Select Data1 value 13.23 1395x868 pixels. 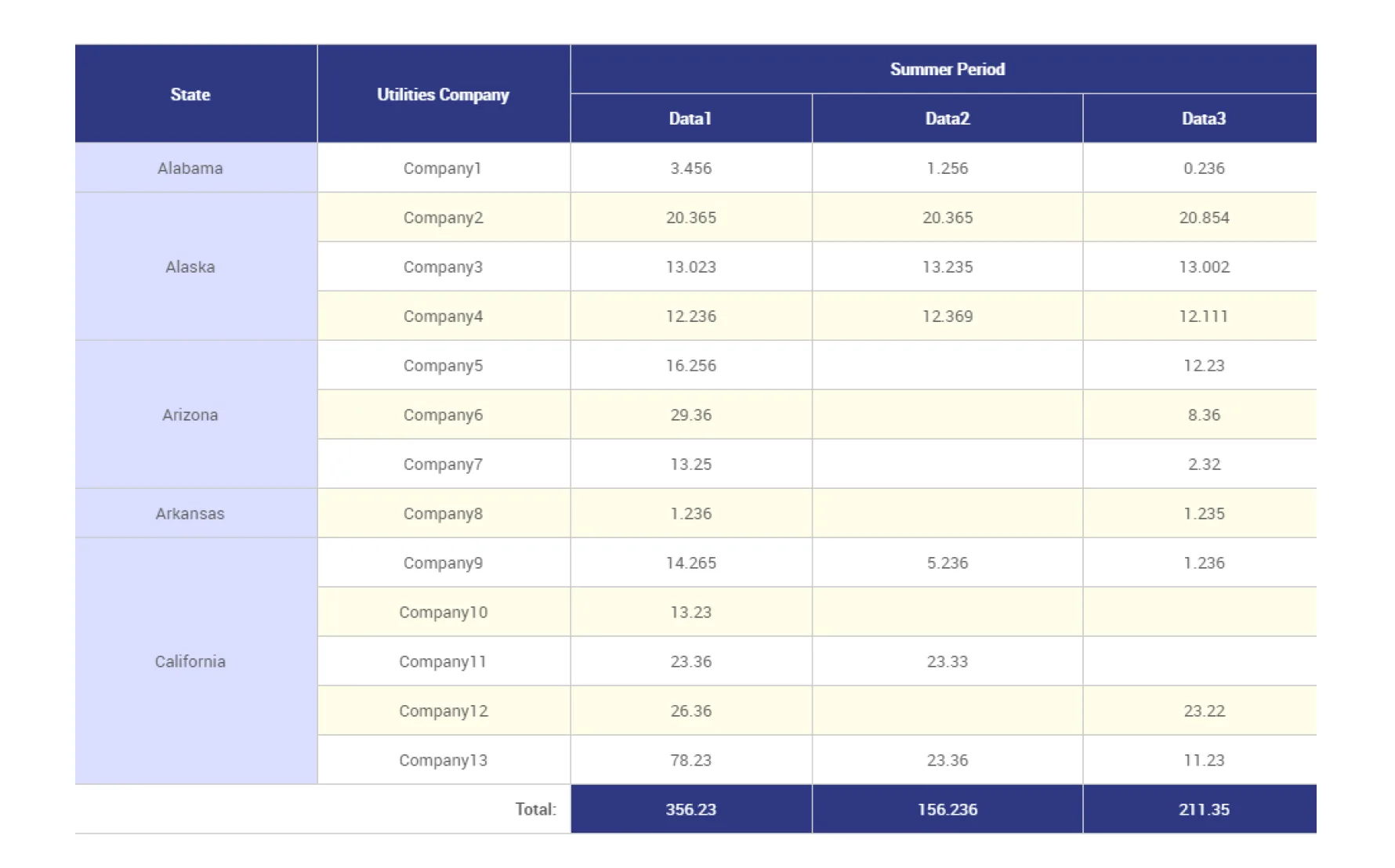pyautogui.click(x=691, y=612)
